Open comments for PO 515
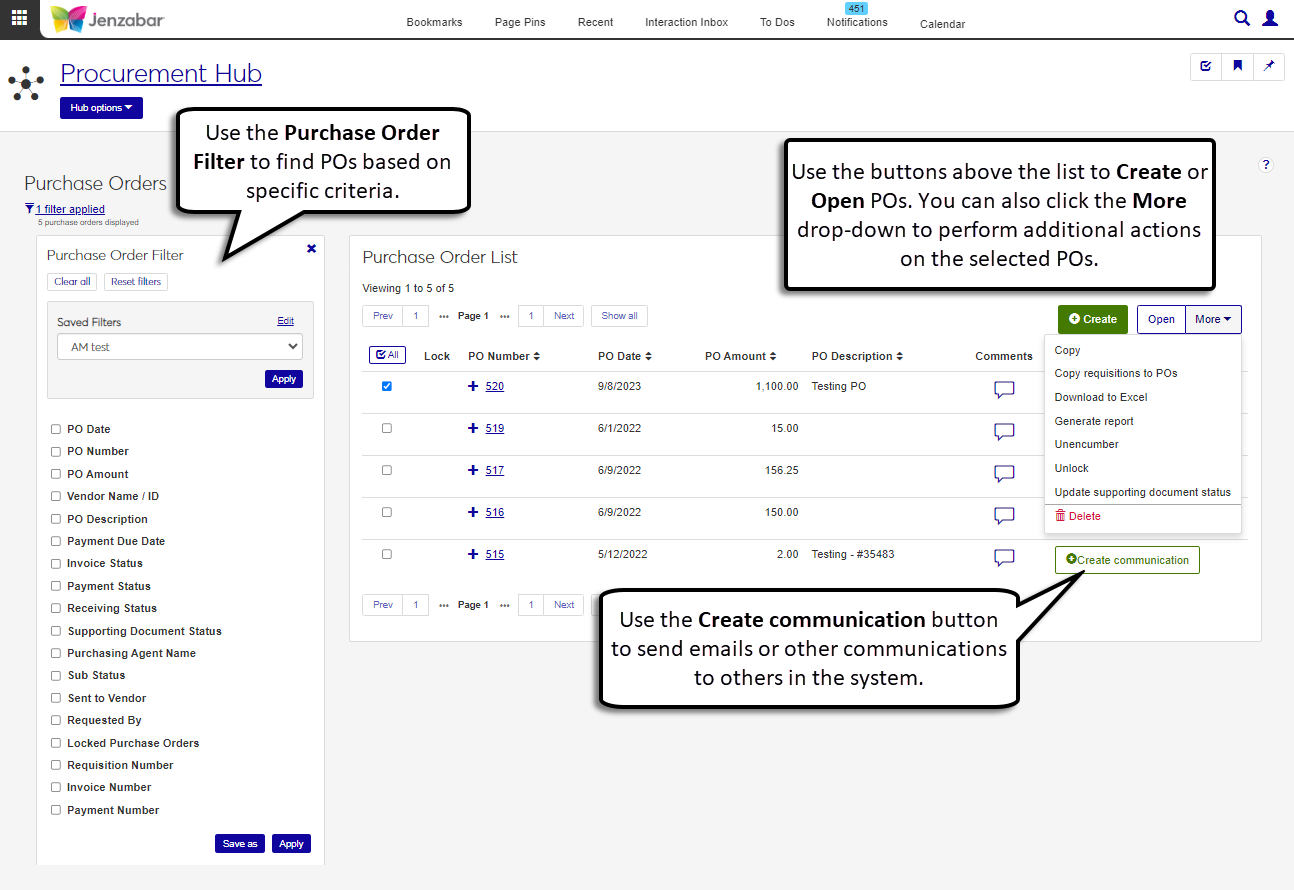This screenshot has height=890, width=1294. (x=1004, y=558)
